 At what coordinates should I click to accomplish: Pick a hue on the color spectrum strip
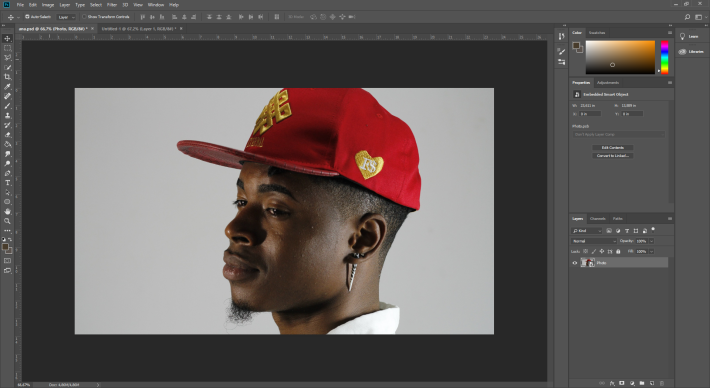[664, 57]
